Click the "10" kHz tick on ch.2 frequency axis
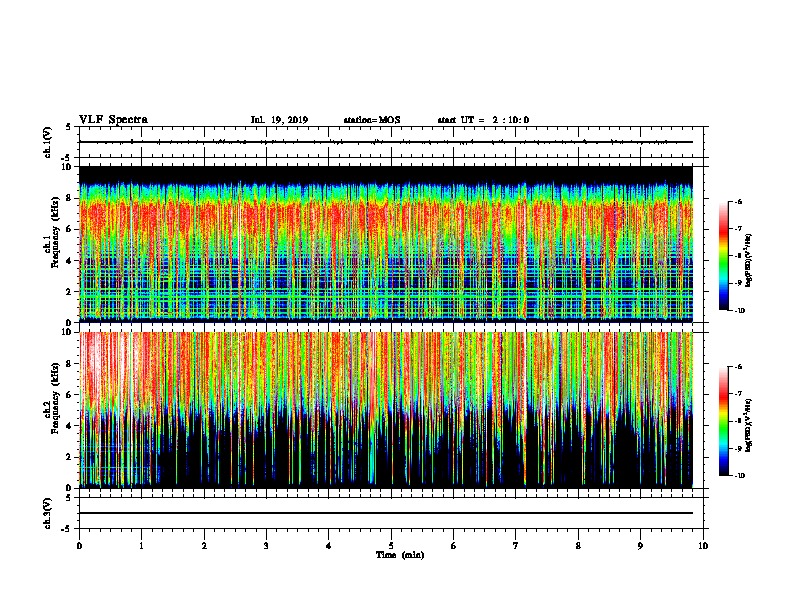 [x=67, y=332]
